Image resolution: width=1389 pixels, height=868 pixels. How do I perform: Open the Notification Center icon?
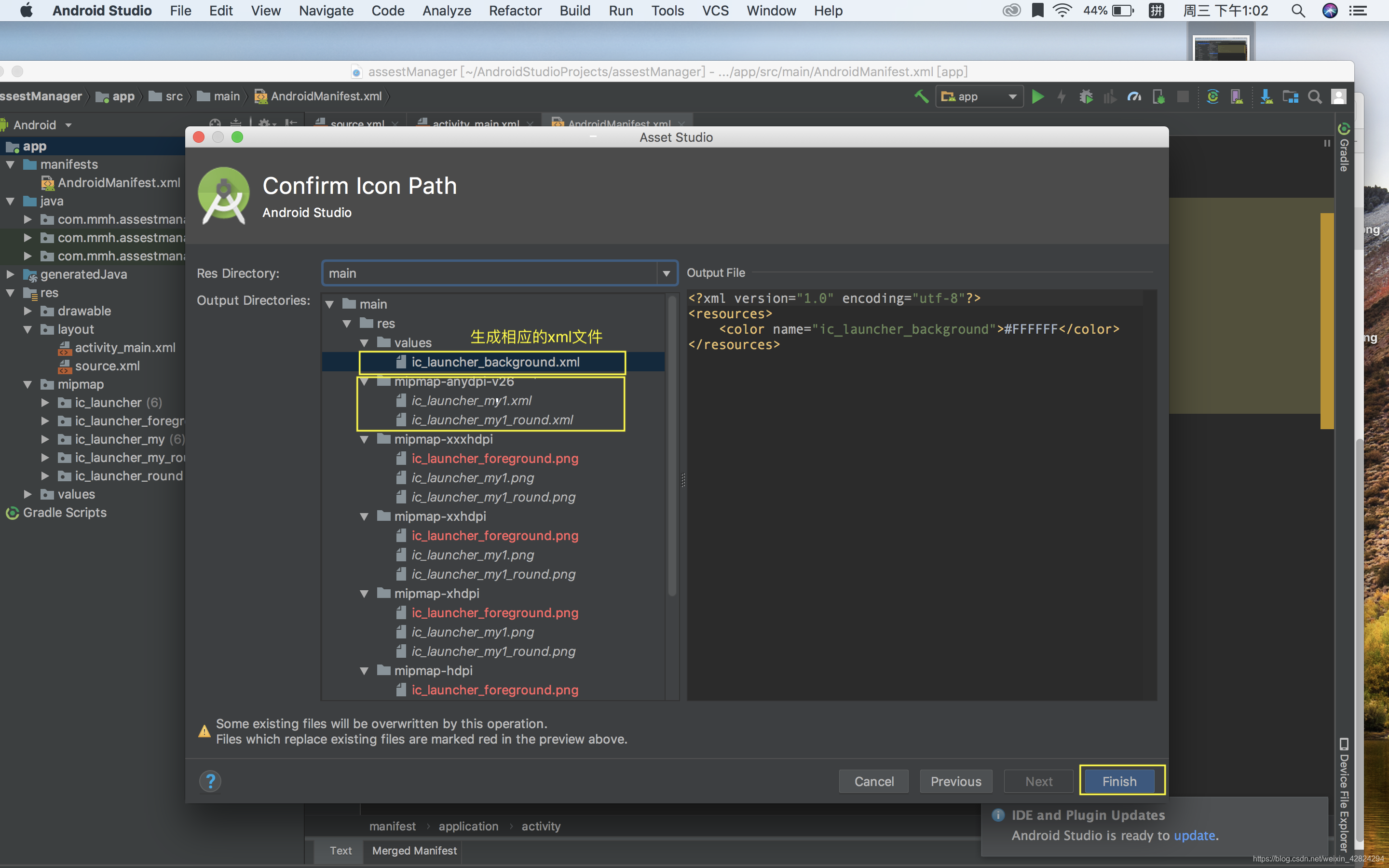1358,10
